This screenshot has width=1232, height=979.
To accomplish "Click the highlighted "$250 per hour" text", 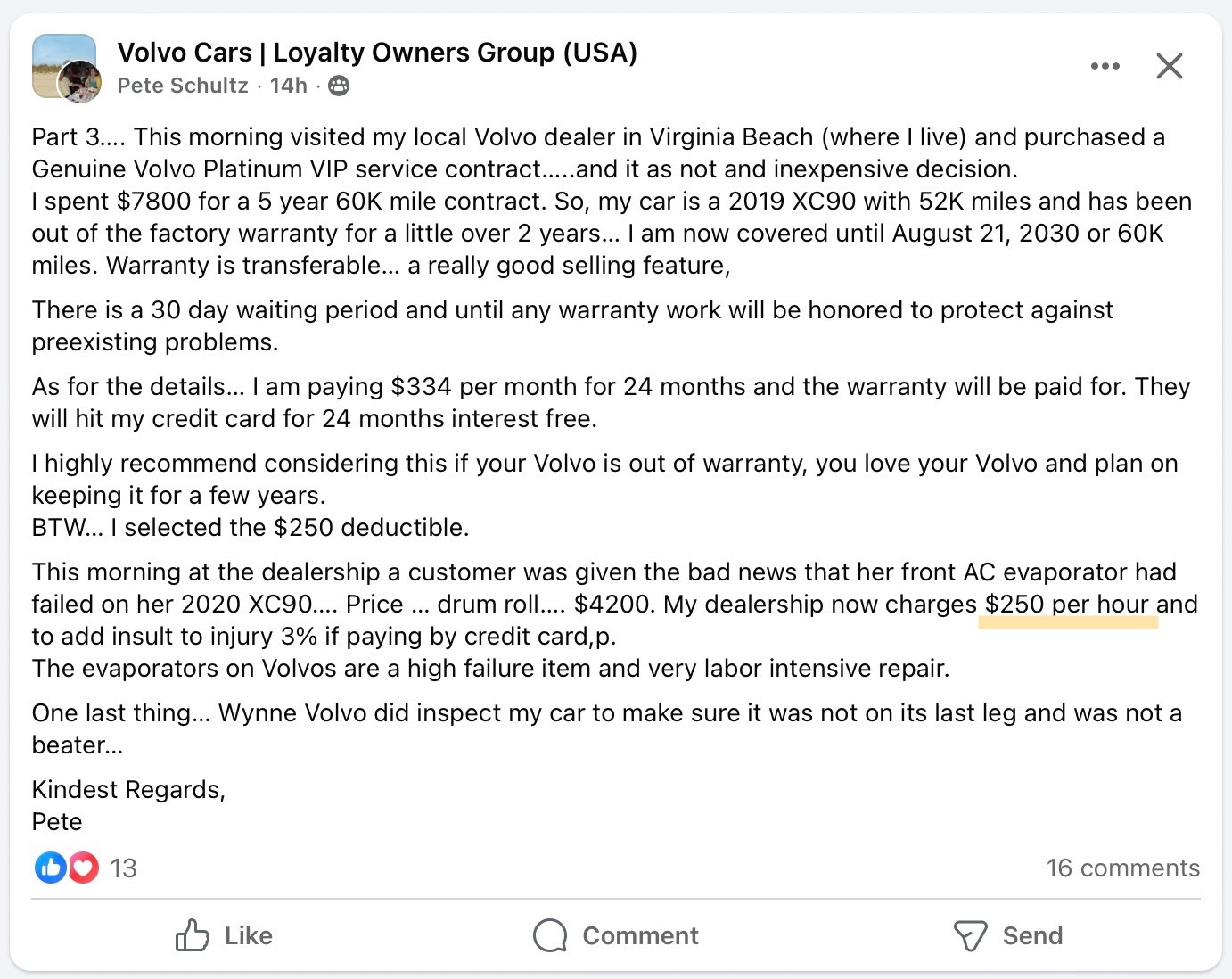I will [x=1067, y=605].
